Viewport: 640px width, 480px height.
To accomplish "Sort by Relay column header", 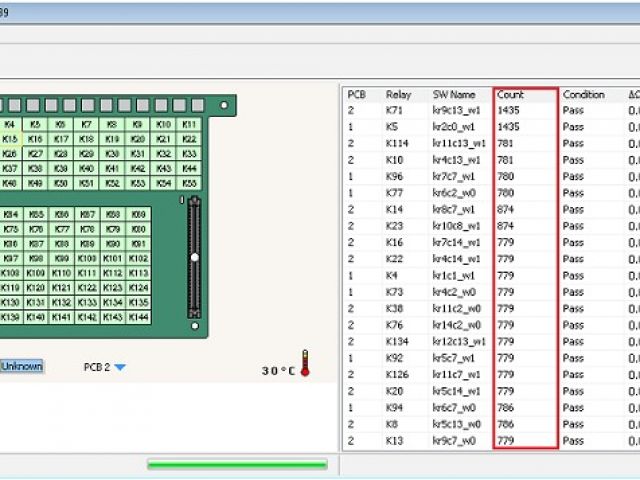I will point(398,95).
